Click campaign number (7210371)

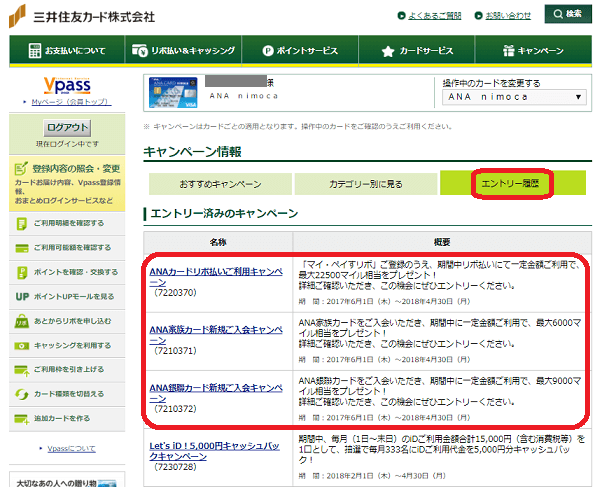[x=175, y=351]
